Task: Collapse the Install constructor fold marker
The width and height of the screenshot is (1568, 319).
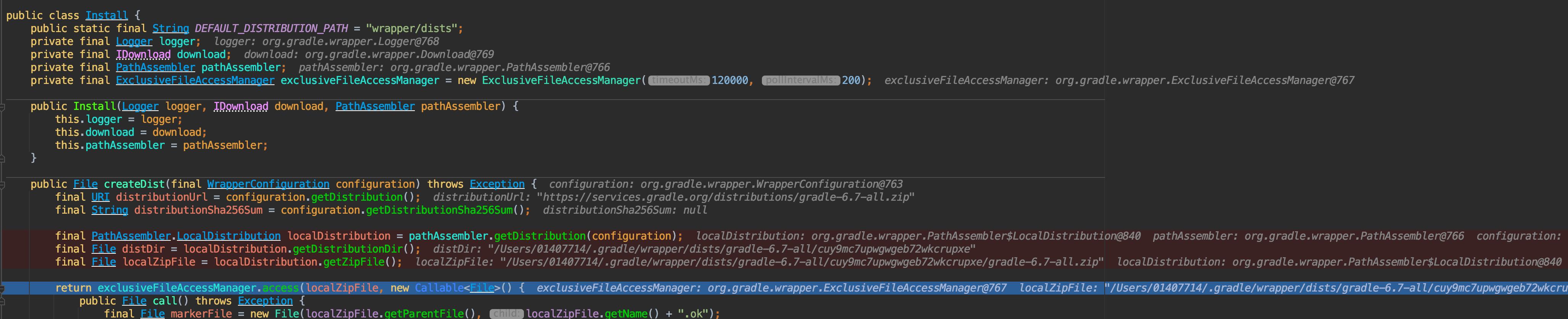Action: coord(2,106)
